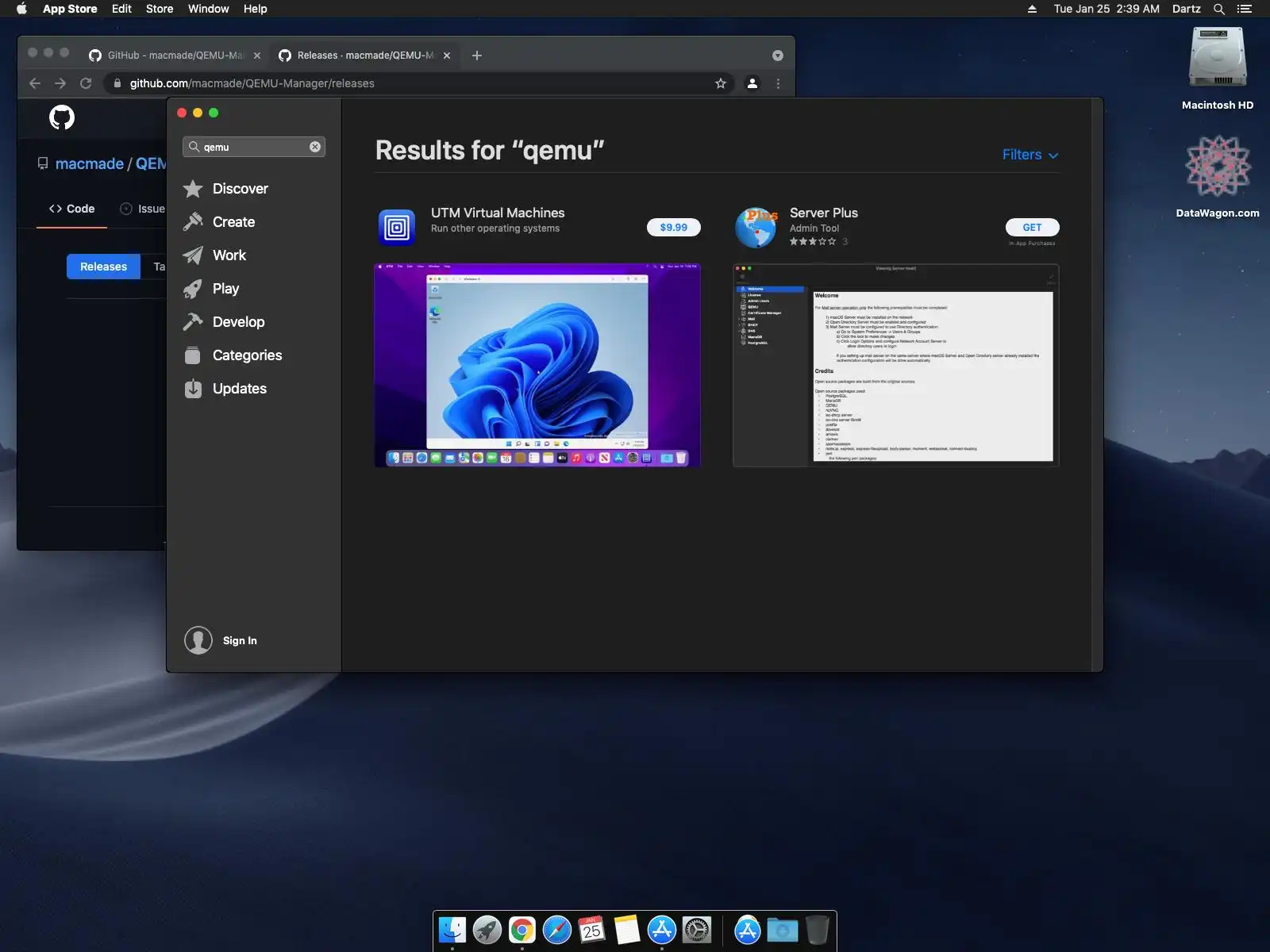This screenshot has width=1270, height=952.
Task: Select the DataWagon.com desktop icon
Action: [1218, 176]
